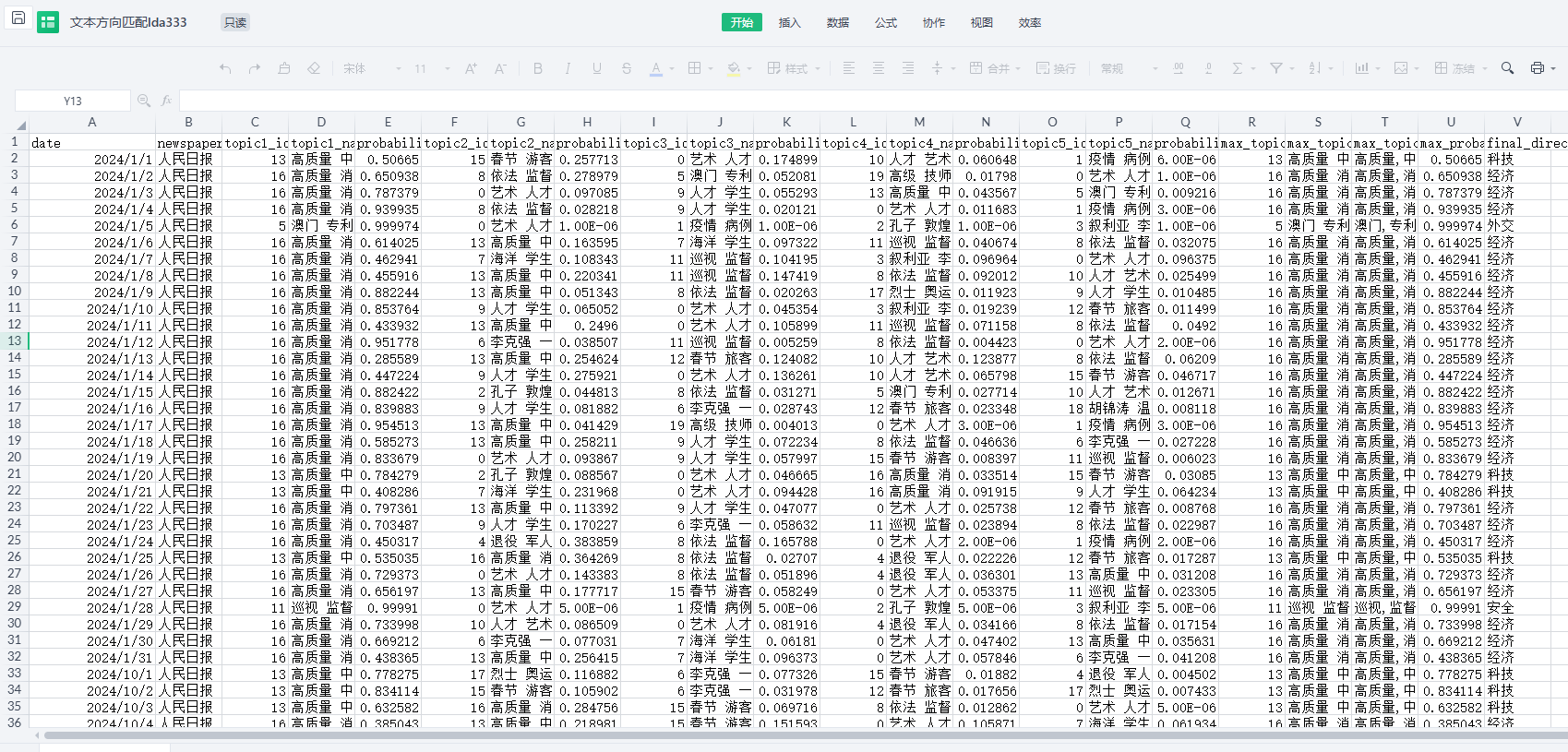
Task: Open the font size 11 dropdown
Action: (x=431, y=68)
